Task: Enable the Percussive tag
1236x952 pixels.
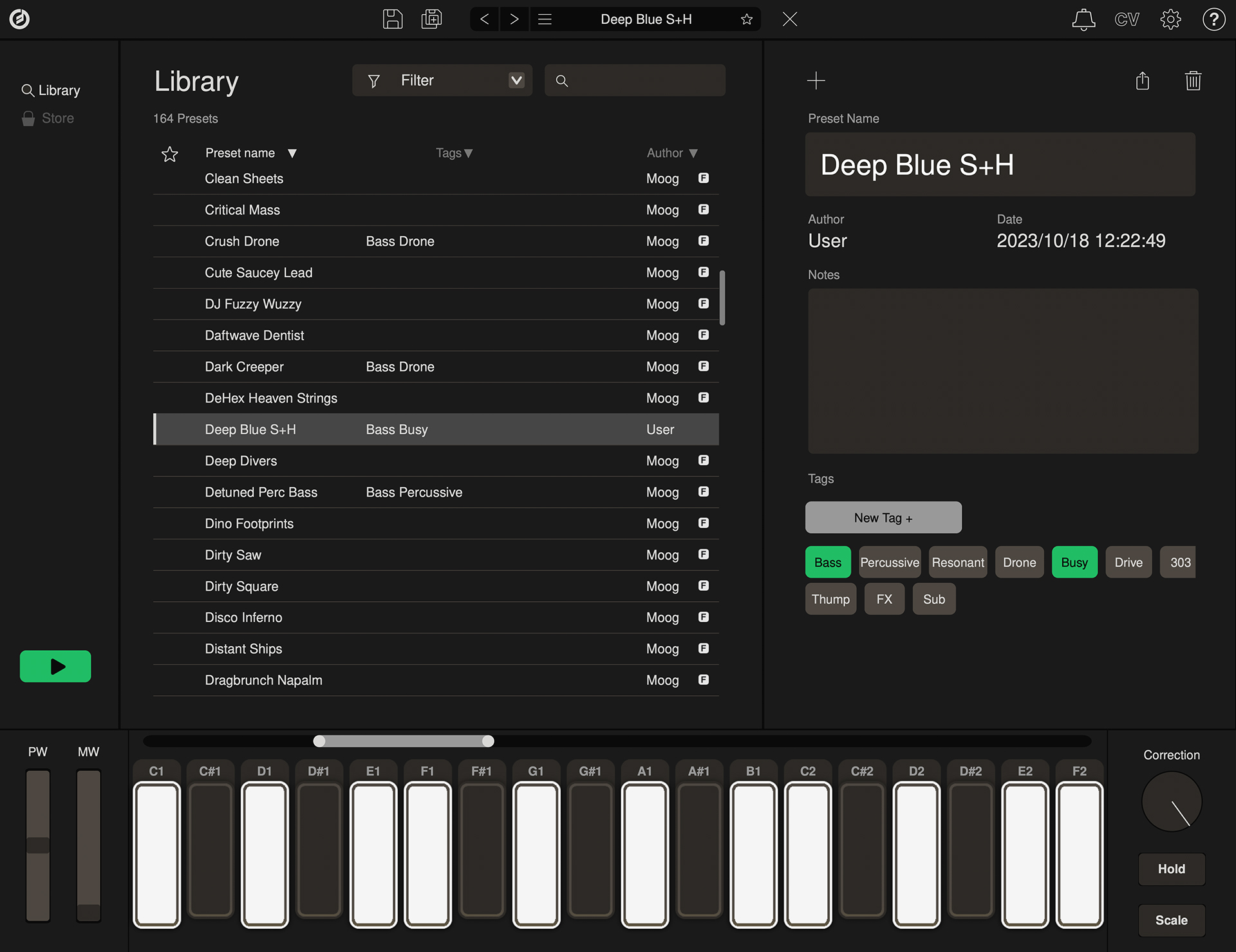Action: coord(890,563)
